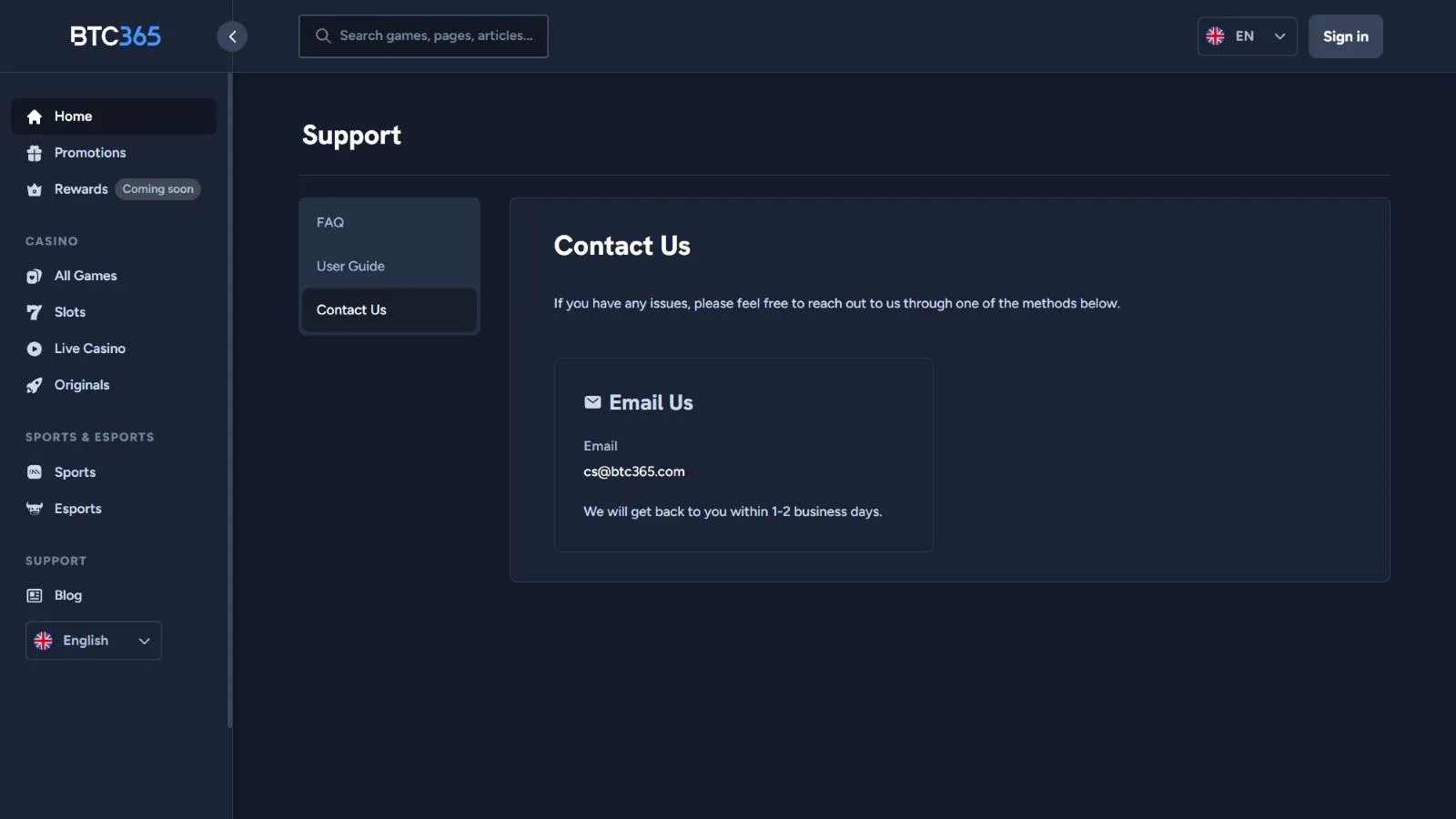Screen dimensions: 1456x819
Task: Click the Live Casino play icon
Action: point(35,349)
